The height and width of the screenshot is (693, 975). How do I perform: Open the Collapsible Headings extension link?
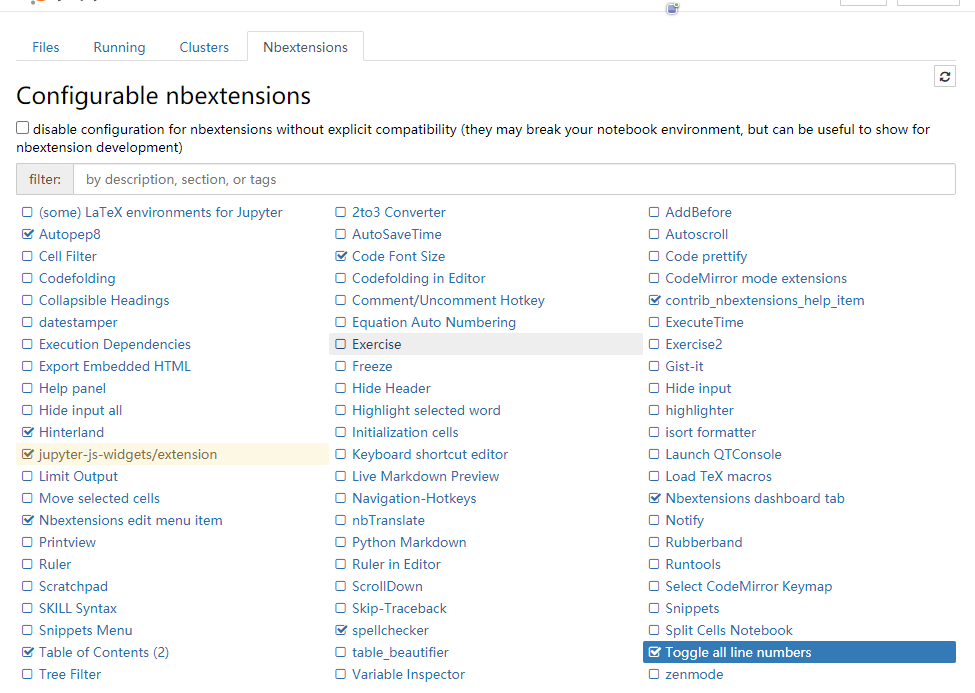coord(104,301)
